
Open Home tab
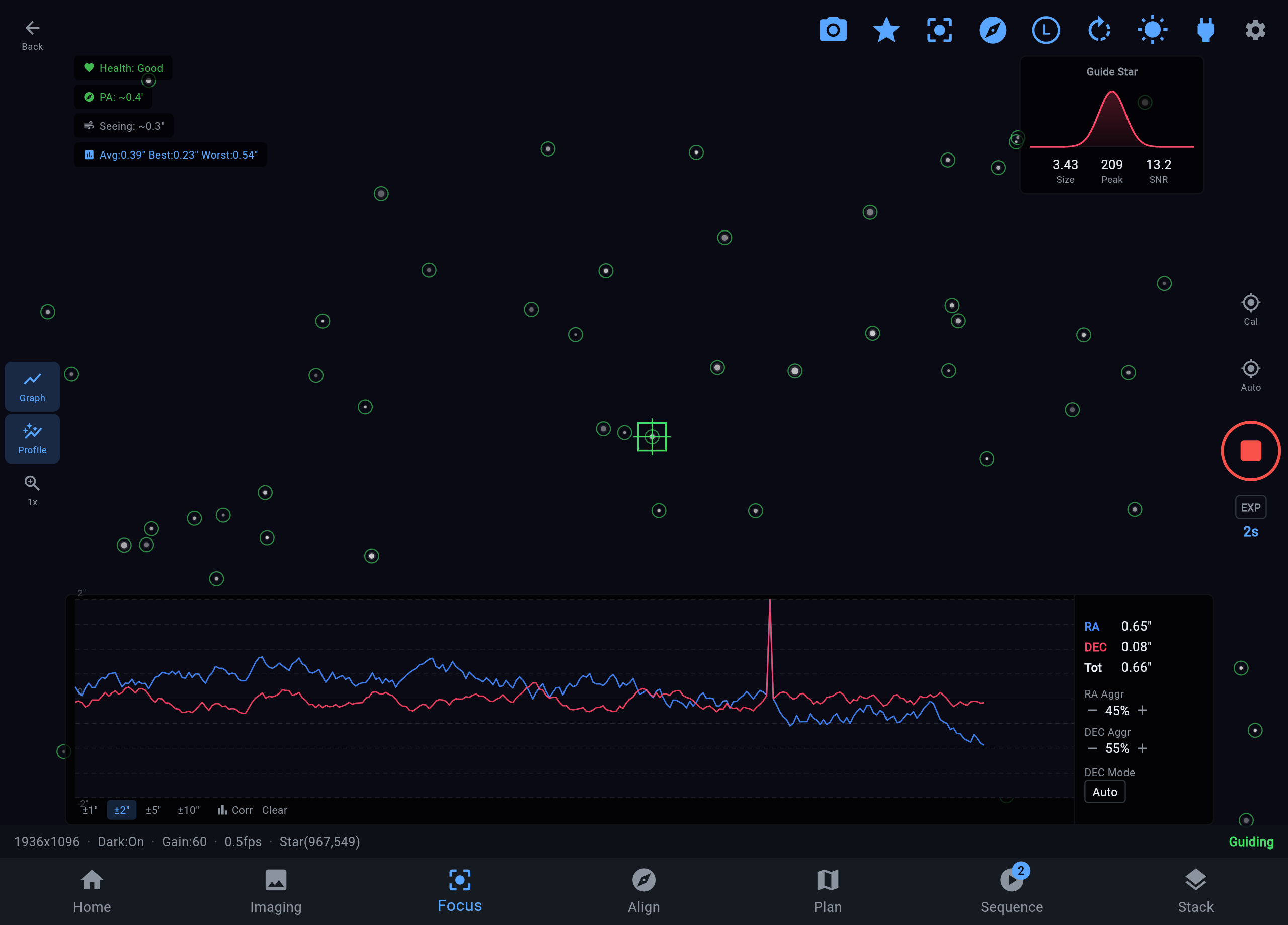tap(92, 891)
